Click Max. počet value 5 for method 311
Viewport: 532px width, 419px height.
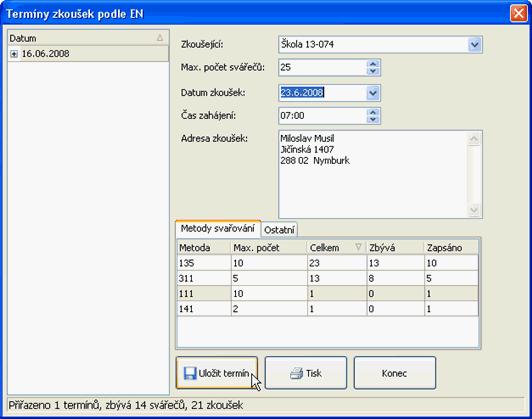(x=269, y=278)
